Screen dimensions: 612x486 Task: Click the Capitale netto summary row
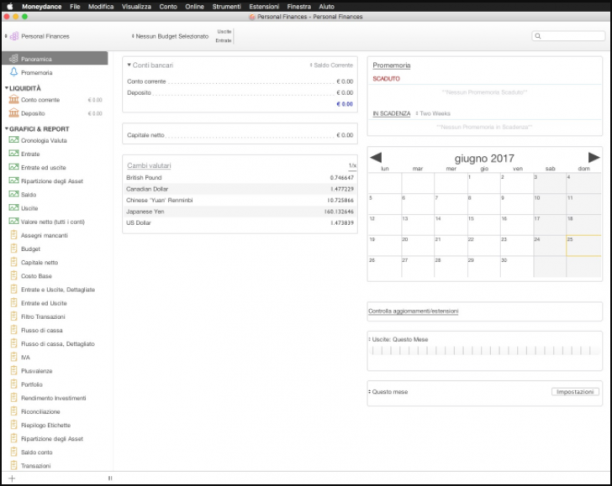coord(240,135)
